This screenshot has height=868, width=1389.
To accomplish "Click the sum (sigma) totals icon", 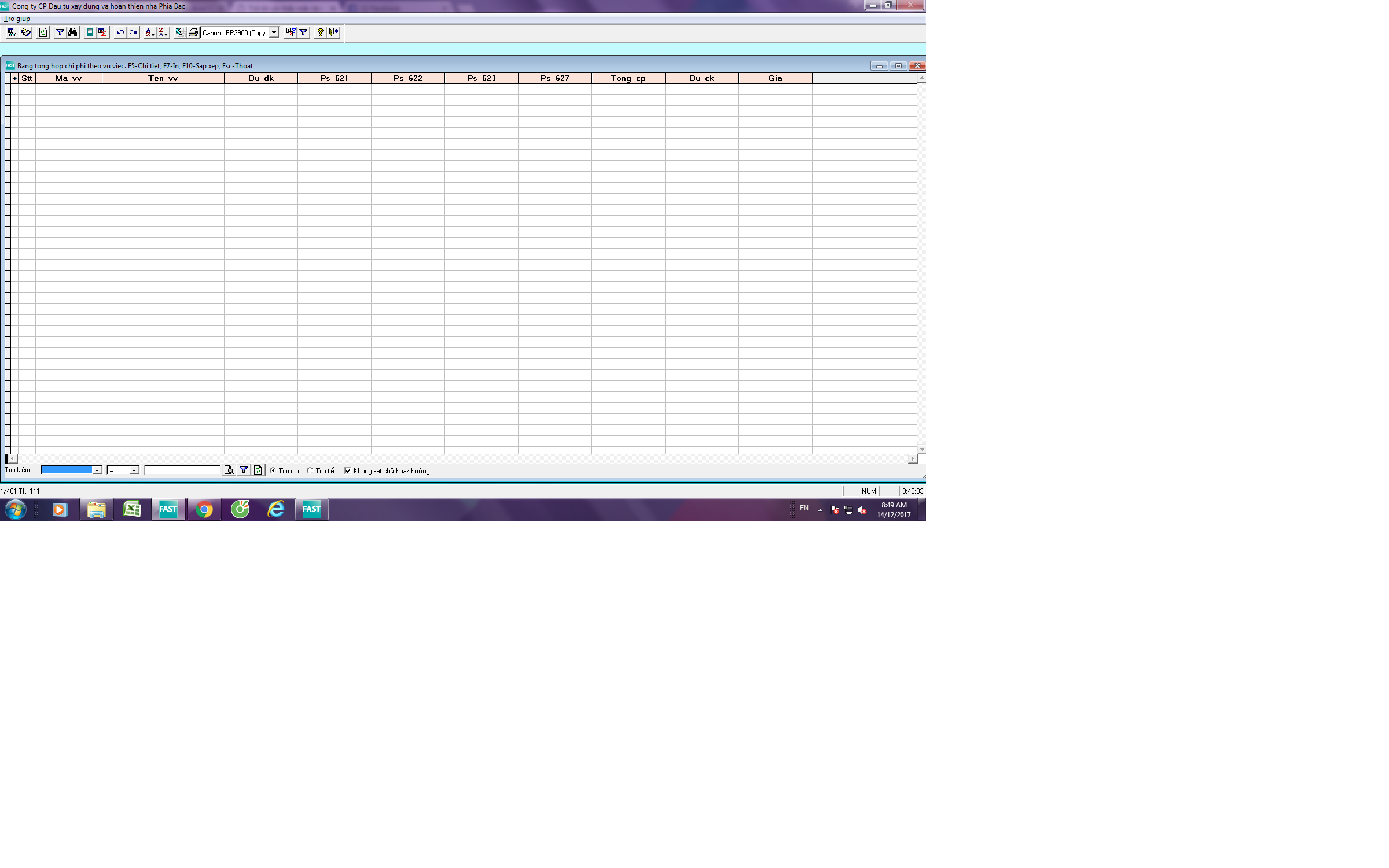I will click(x=102, y=32).
